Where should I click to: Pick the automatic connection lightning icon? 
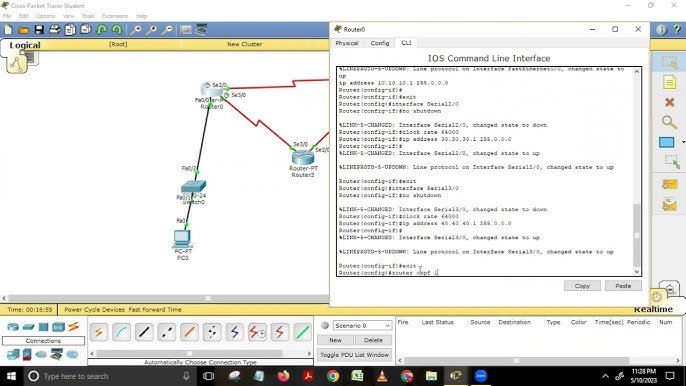(x=98, y=332)
